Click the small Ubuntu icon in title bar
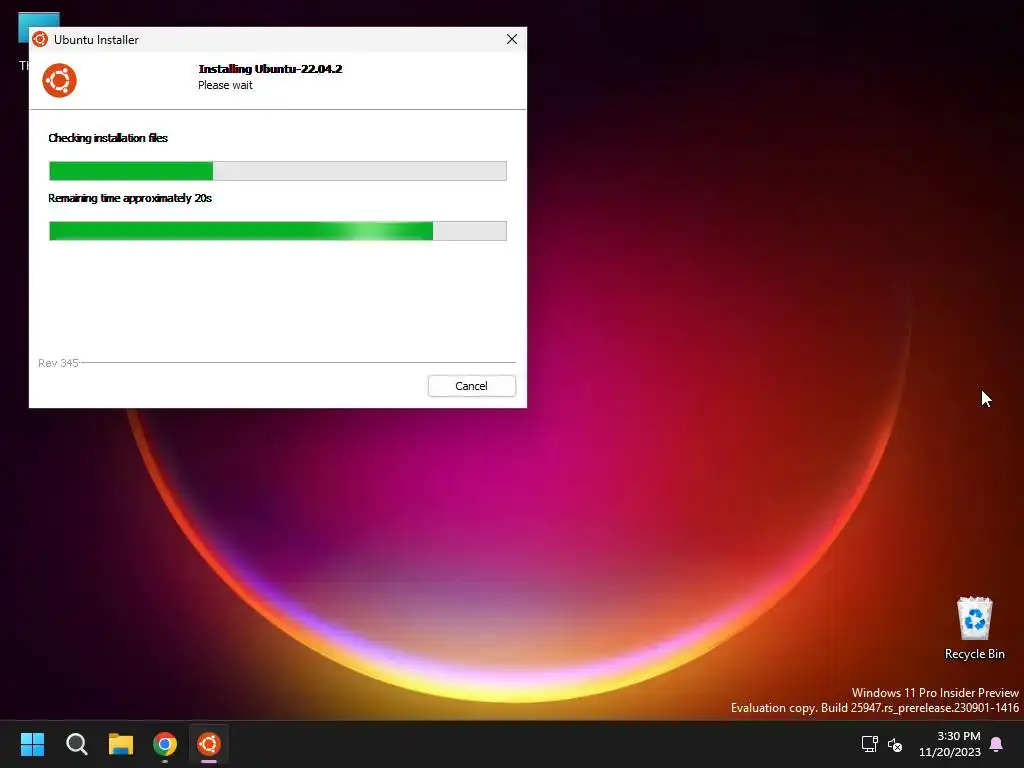1024x768 pixels. (40, 39)
